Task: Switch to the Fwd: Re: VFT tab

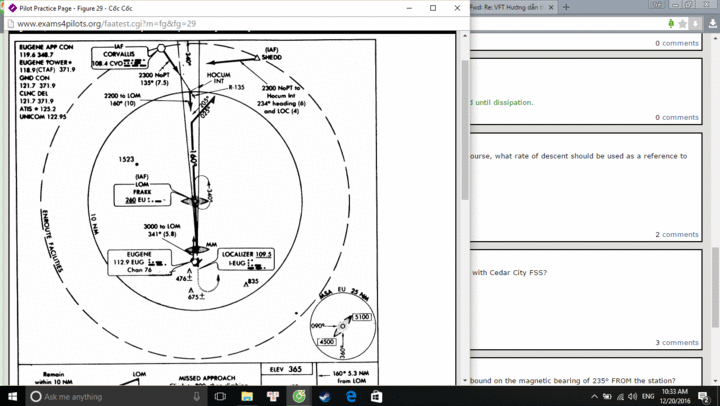Action: tap(505, 7)
